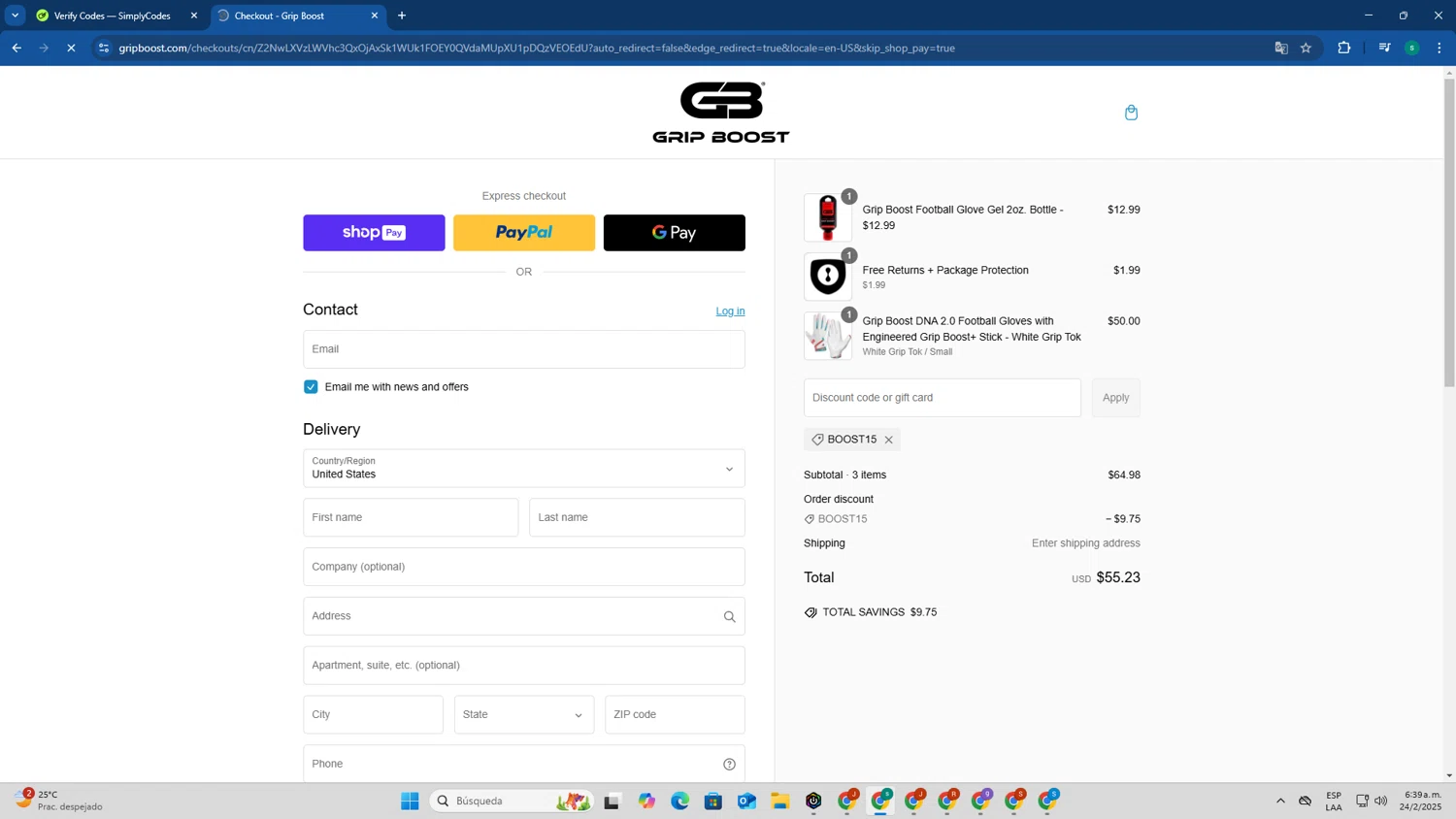Click the address search magnifier icon
Viewport: 1456px width, 819px height.
pyautogui.click(x=729, y=616)
